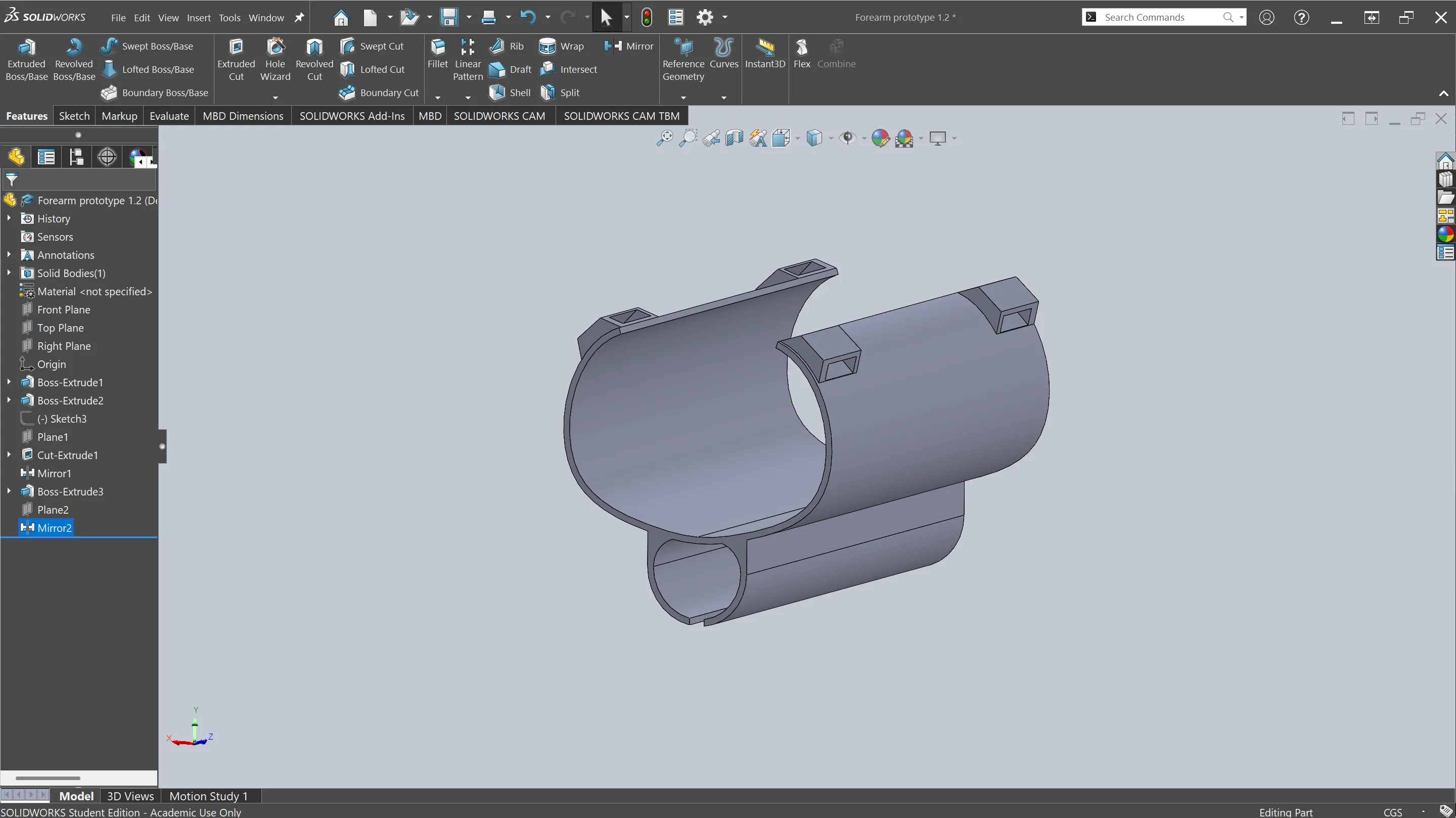The height and width of the screenshot is (818, 1456).
Task: Switch to the 3D Views tab
Action: pos(130,796)
